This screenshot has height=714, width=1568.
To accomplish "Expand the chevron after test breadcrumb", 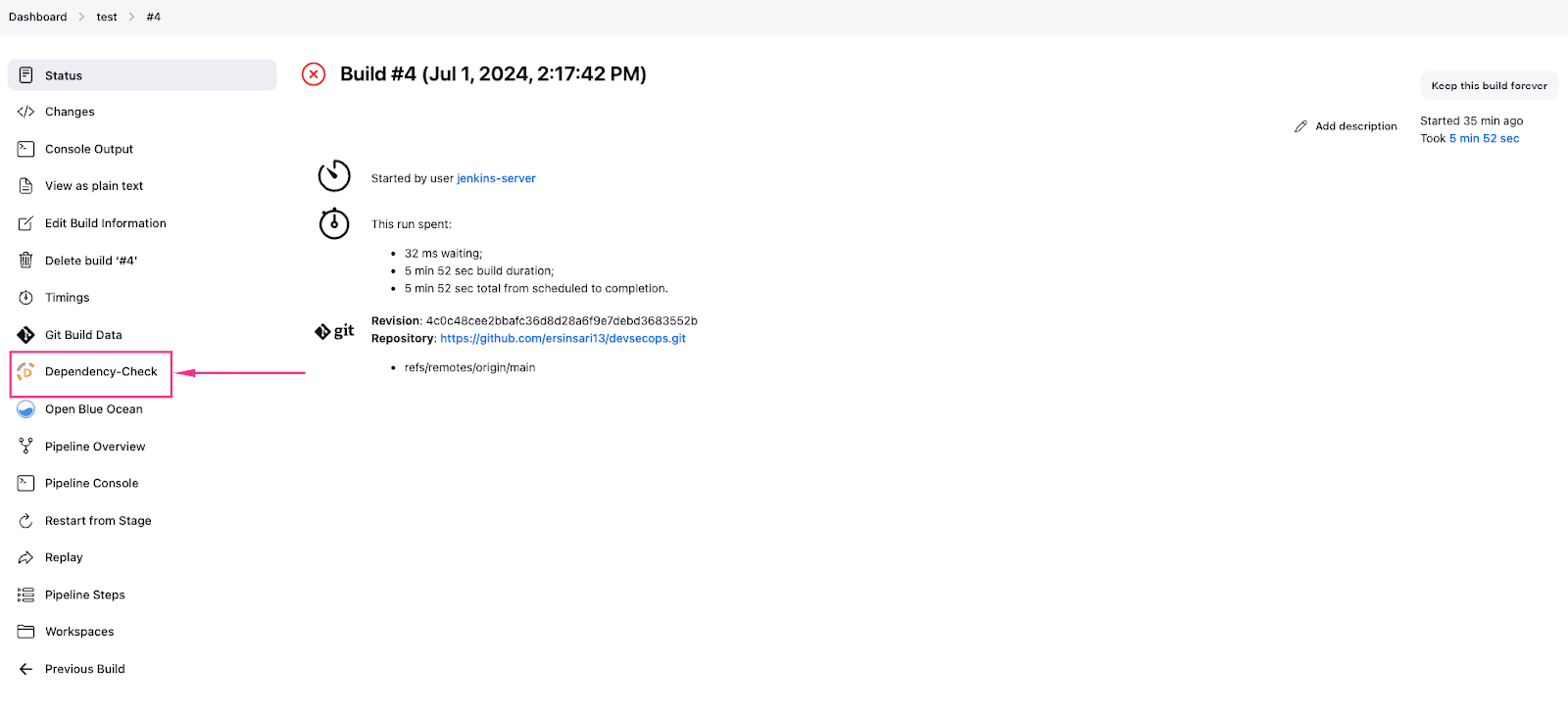I will coord(131,17).
